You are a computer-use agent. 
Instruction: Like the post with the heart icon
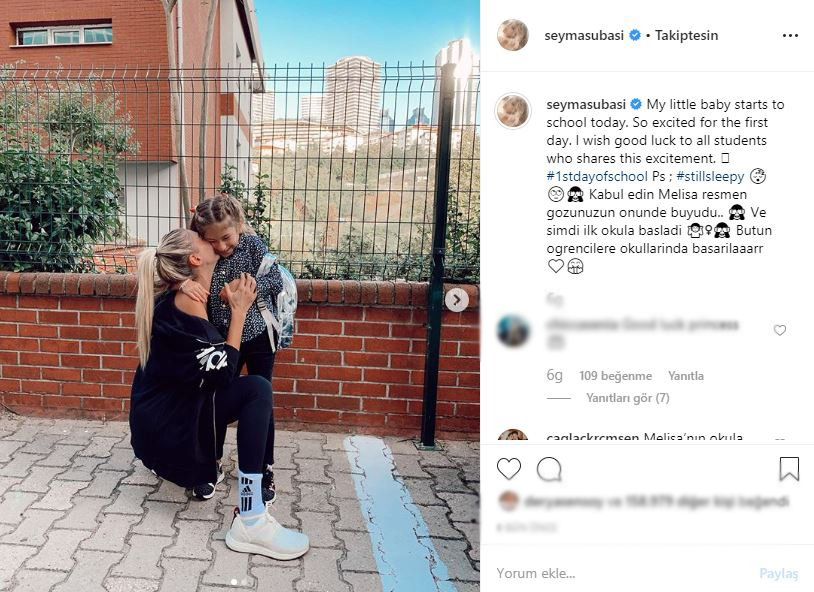[x=509, y=469]
